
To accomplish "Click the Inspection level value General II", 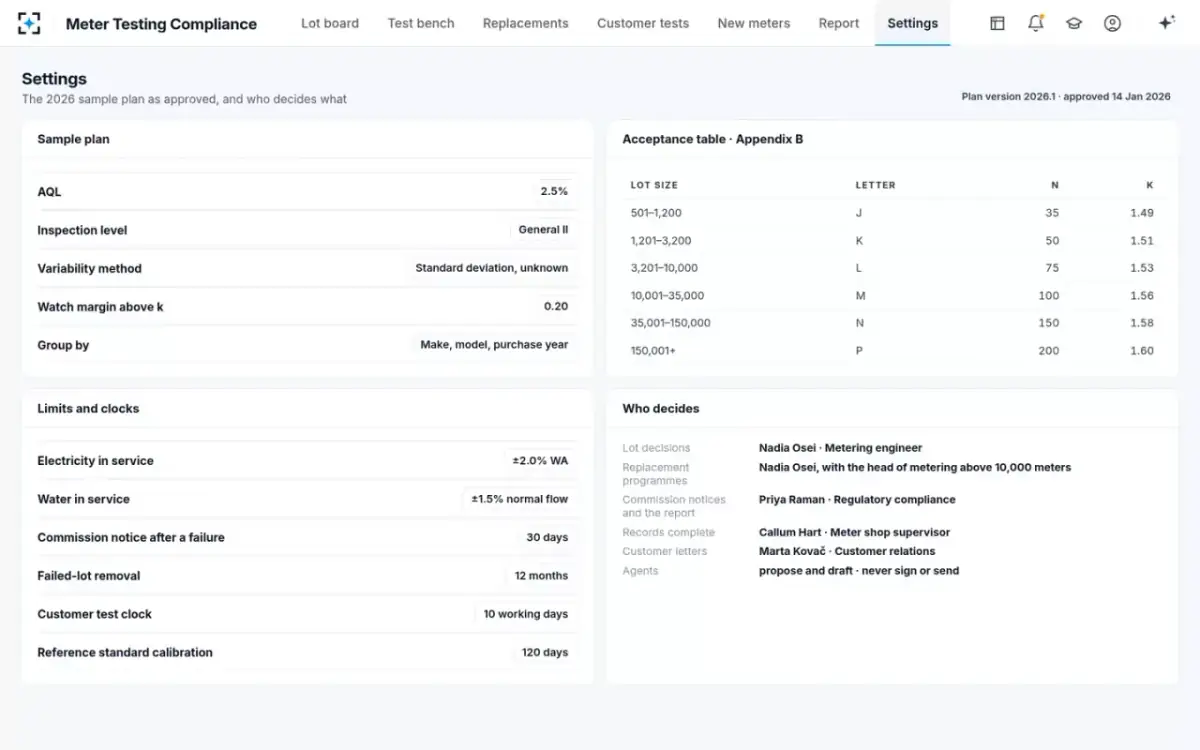I will pos(543,230).
